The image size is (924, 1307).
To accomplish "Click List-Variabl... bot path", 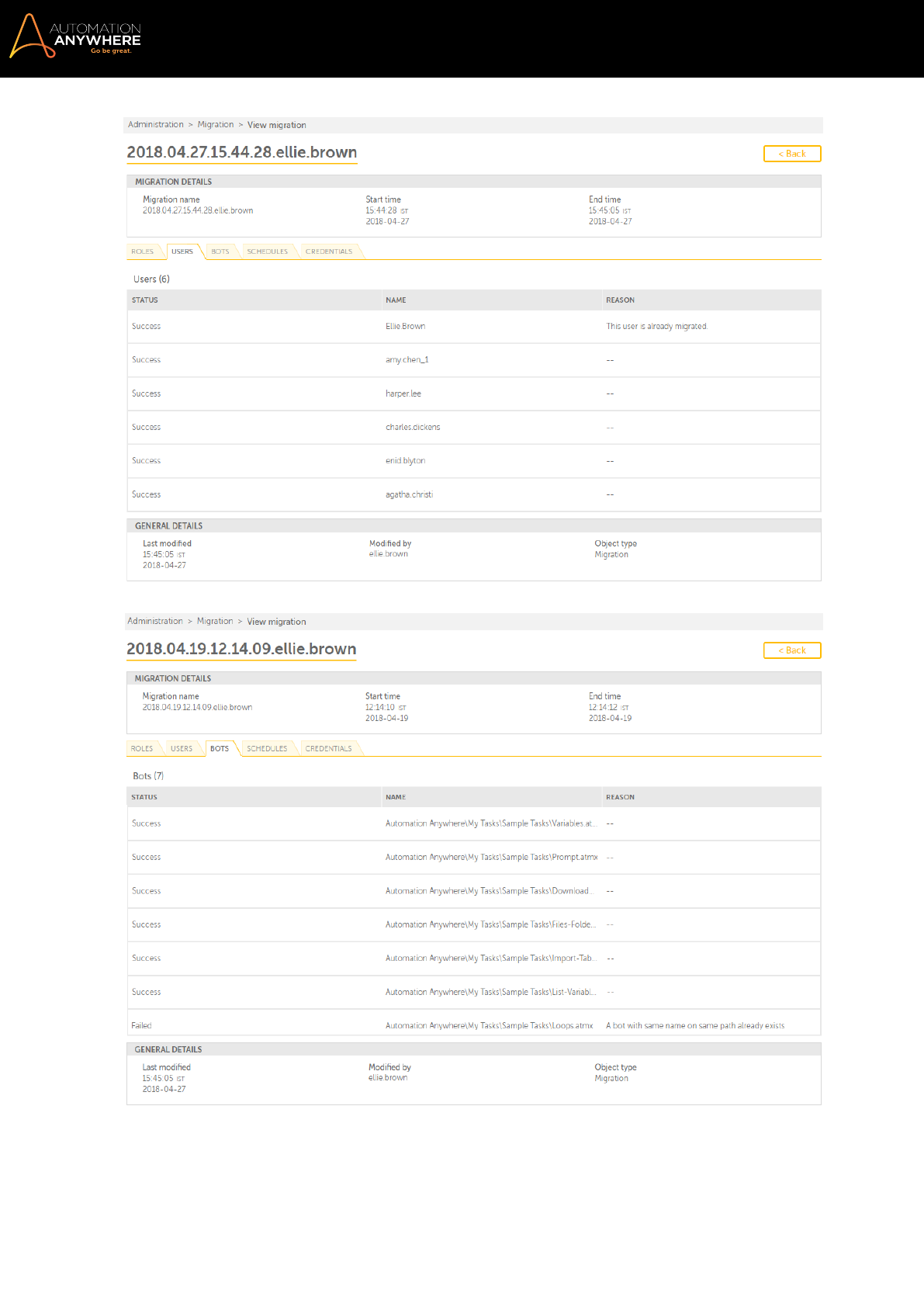I will [491, 992].
